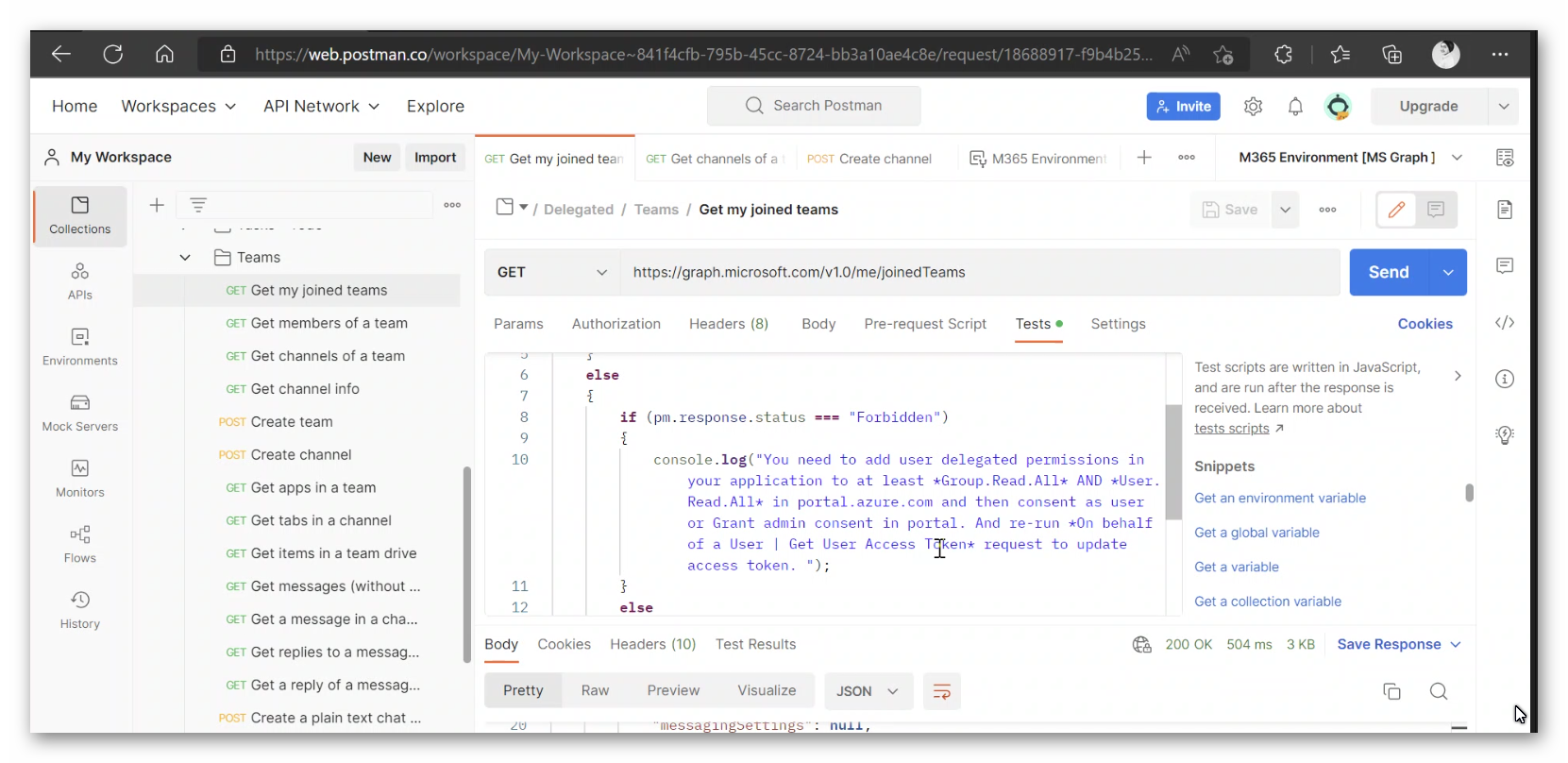Open request info icon
This screenshot has width=1568, height=763.
[x=1505, y=379]
